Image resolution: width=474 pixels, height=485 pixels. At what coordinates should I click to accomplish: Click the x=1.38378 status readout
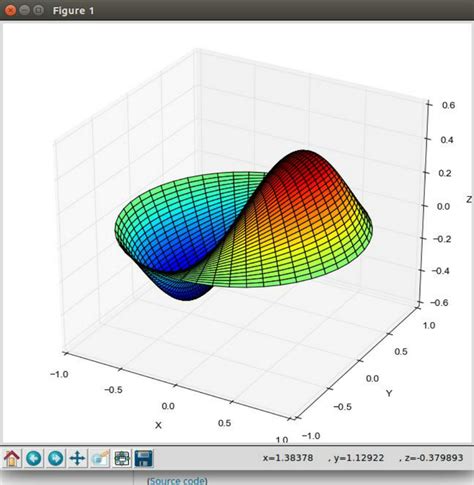click(288, 458)
